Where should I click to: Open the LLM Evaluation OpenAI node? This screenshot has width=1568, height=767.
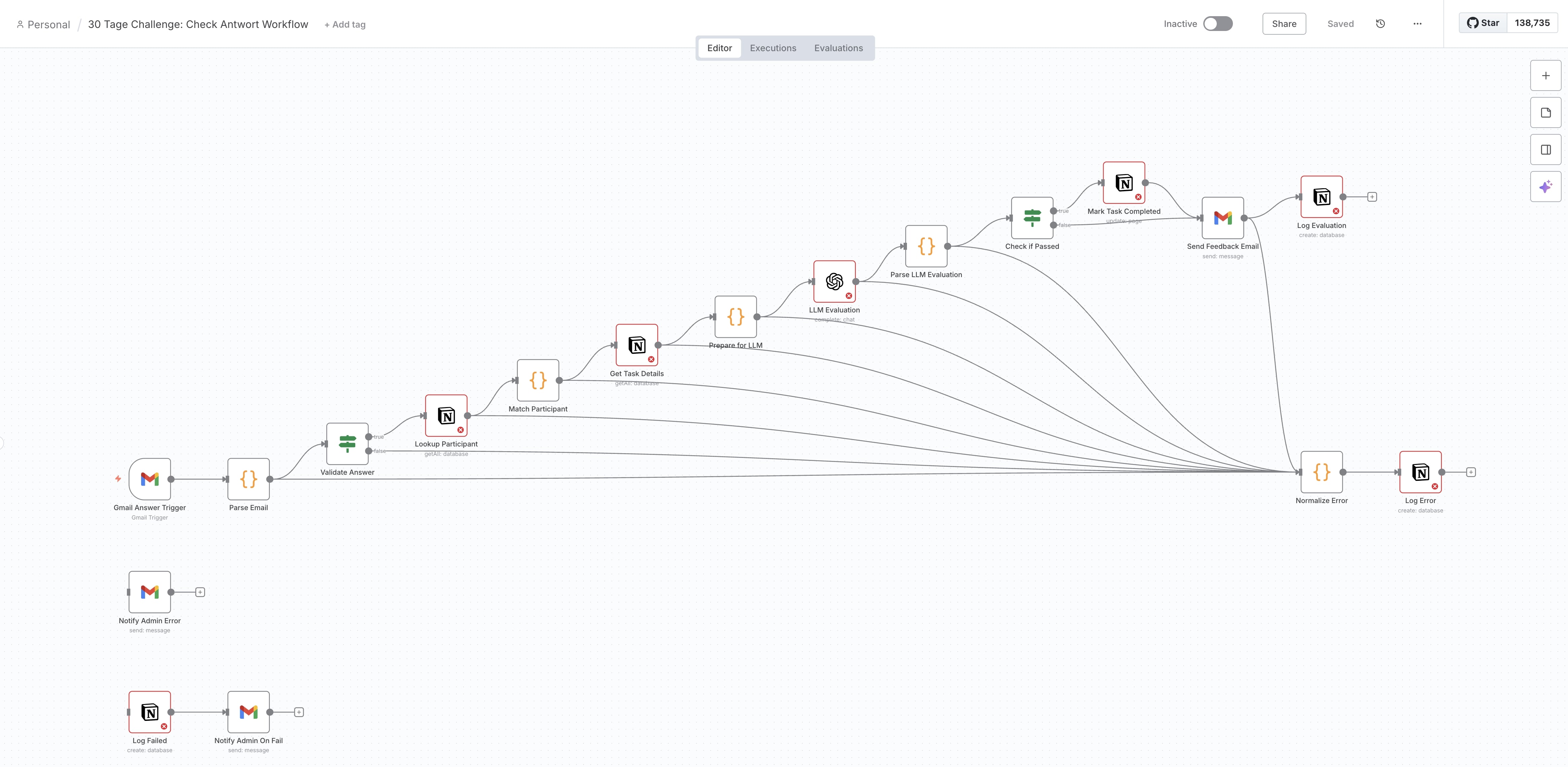pos(834,281)
